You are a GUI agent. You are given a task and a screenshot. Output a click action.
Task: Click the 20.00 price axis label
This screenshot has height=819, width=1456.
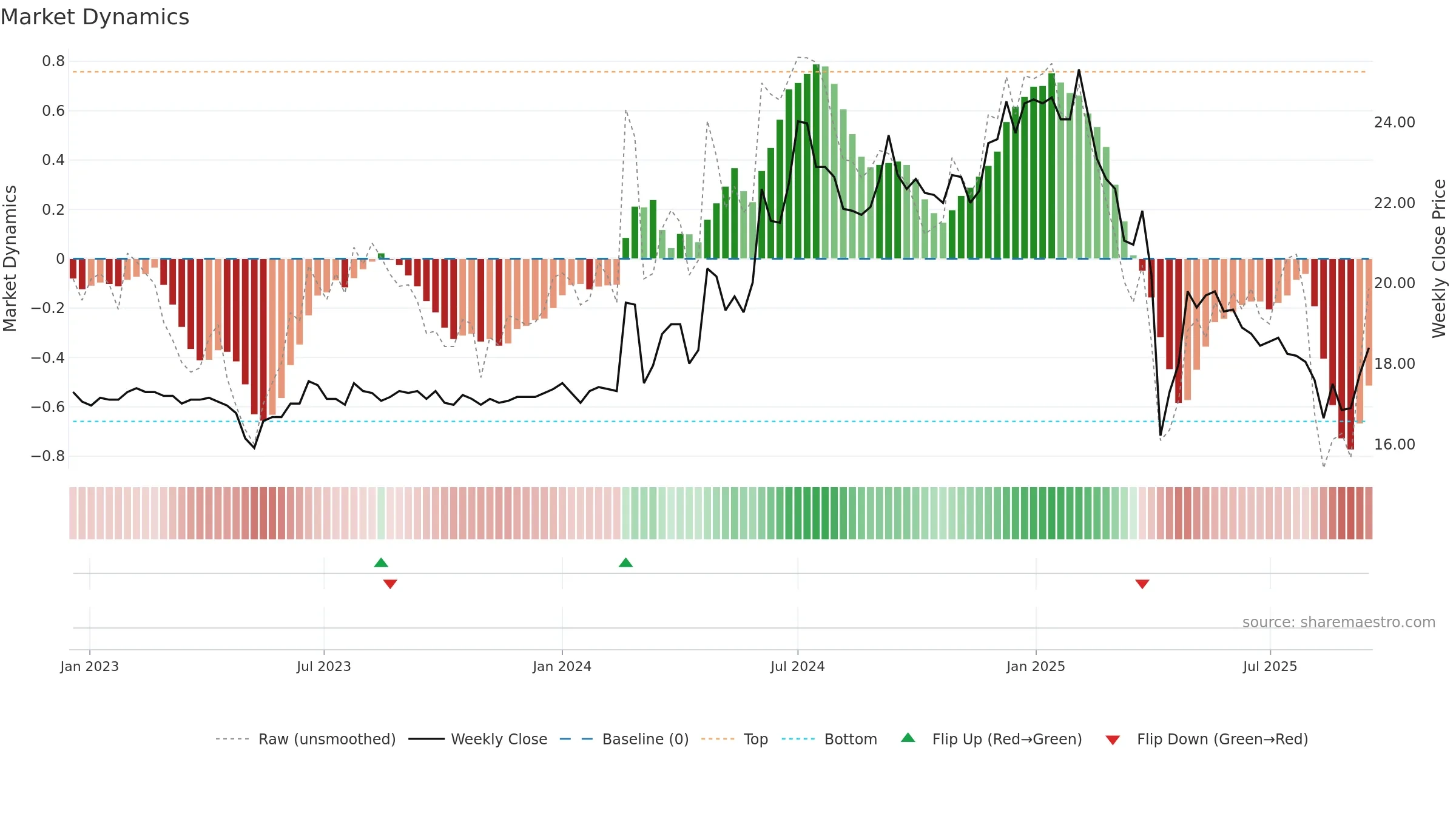click(x=1394, y=283)
